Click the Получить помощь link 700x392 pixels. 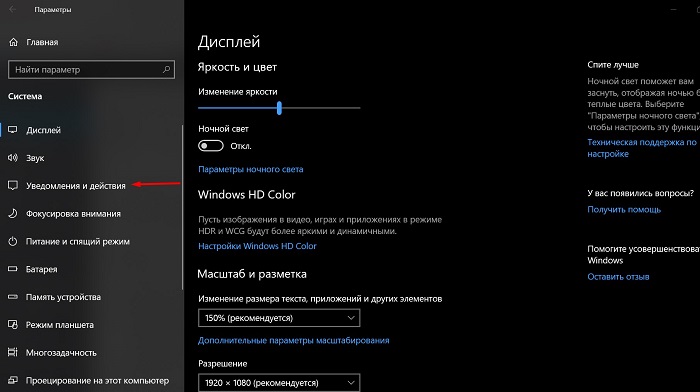pos(624,209)
